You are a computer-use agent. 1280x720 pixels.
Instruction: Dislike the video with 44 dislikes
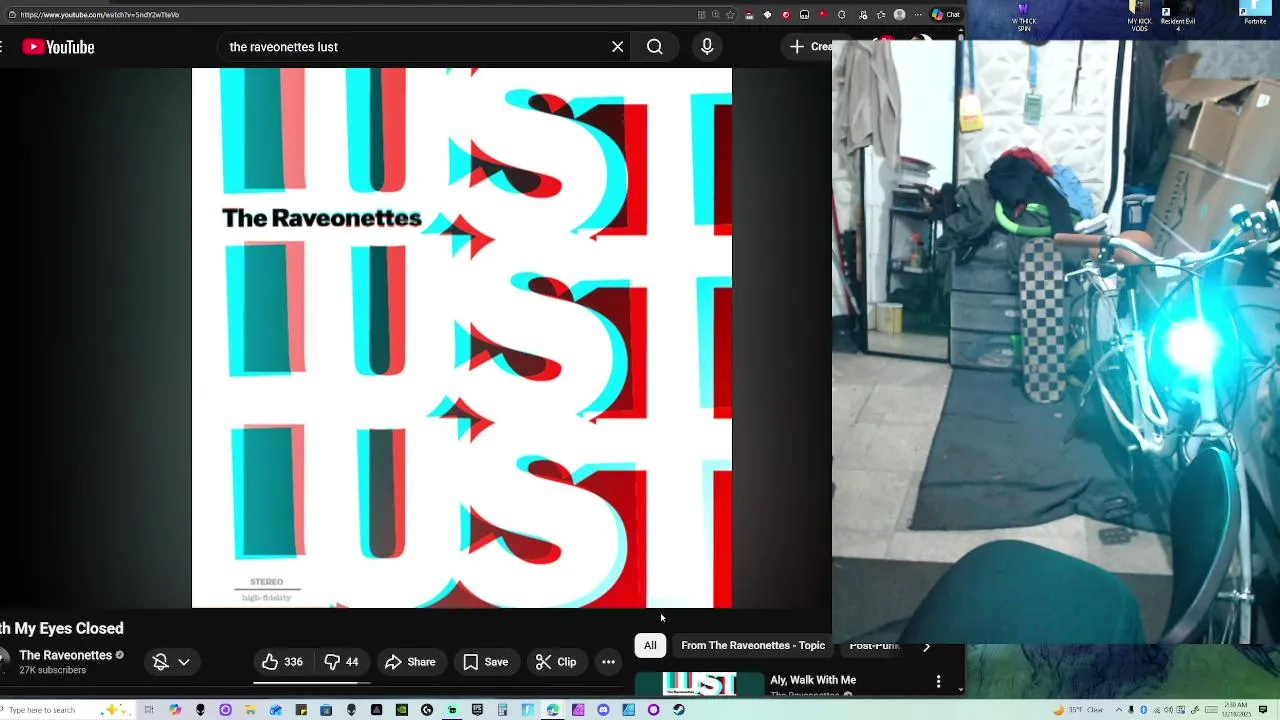tap(341, 662)
